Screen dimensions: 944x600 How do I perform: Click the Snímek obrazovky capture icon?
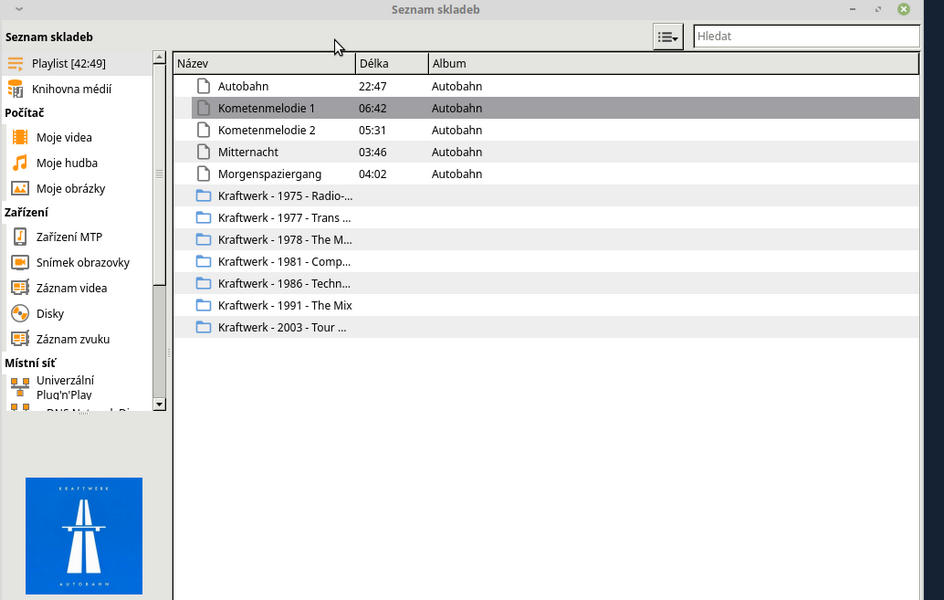[20, 262]
